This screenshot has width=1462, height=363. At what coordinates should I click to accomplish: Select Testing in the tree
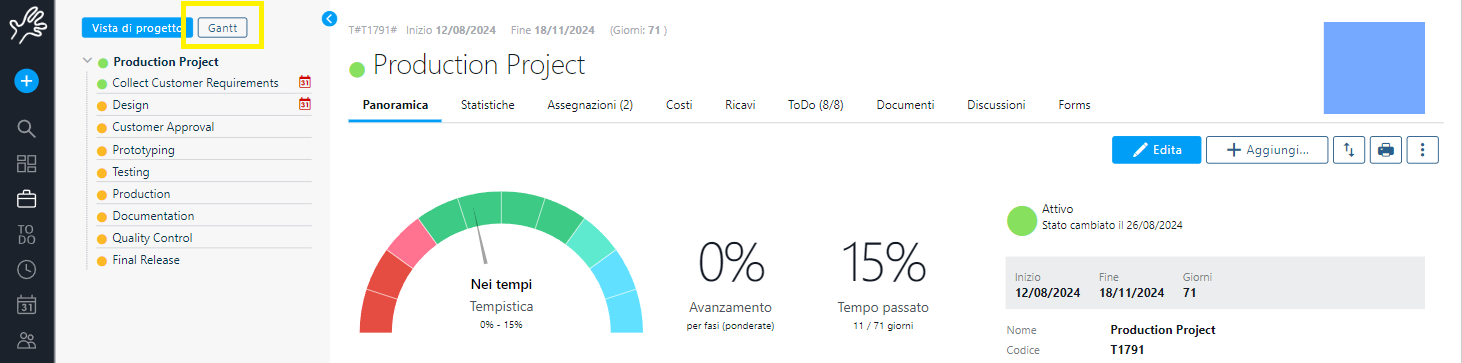click(x=131, y=172)
